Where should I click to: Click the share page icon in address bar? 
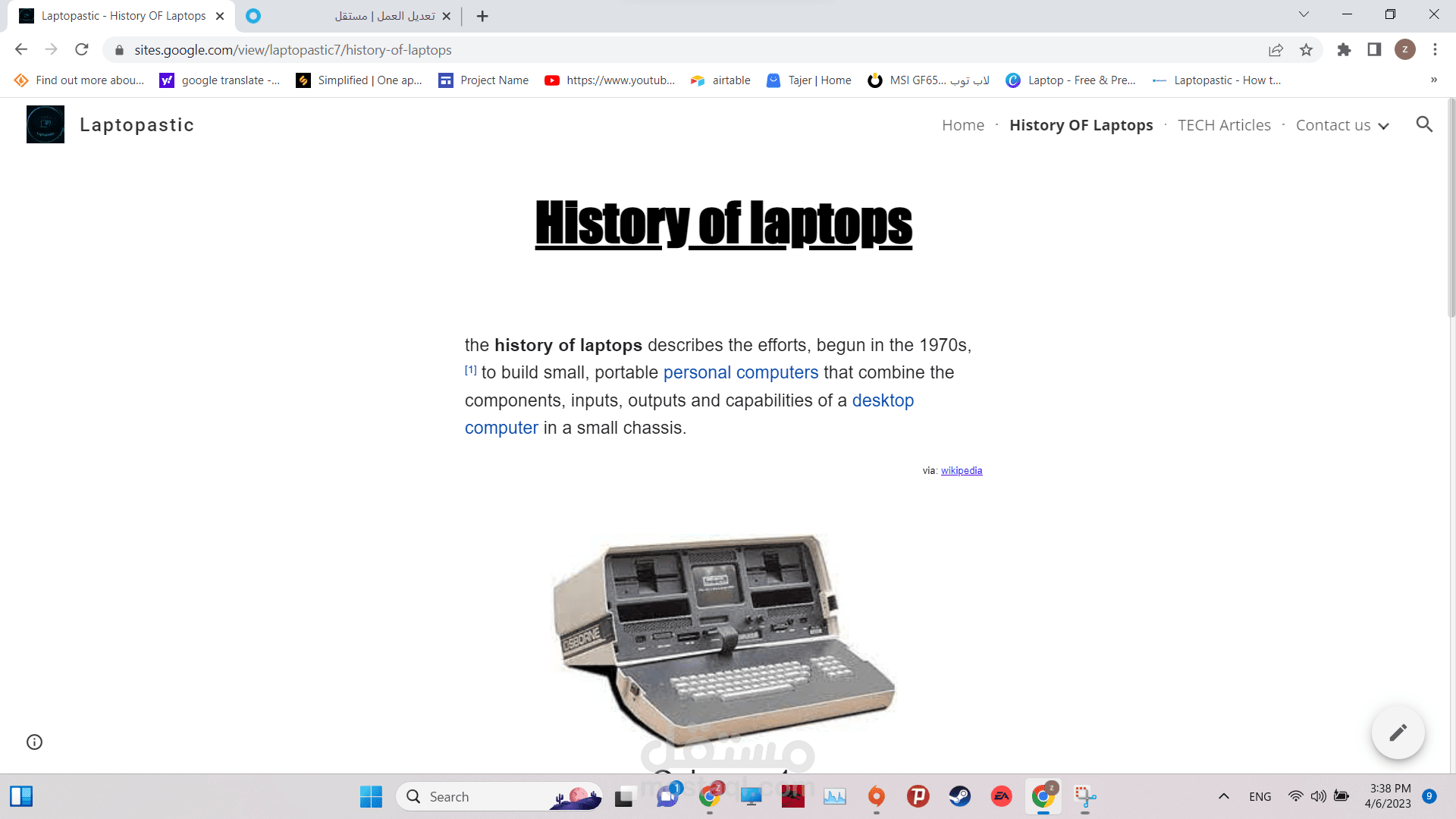tap(1276, 50)
